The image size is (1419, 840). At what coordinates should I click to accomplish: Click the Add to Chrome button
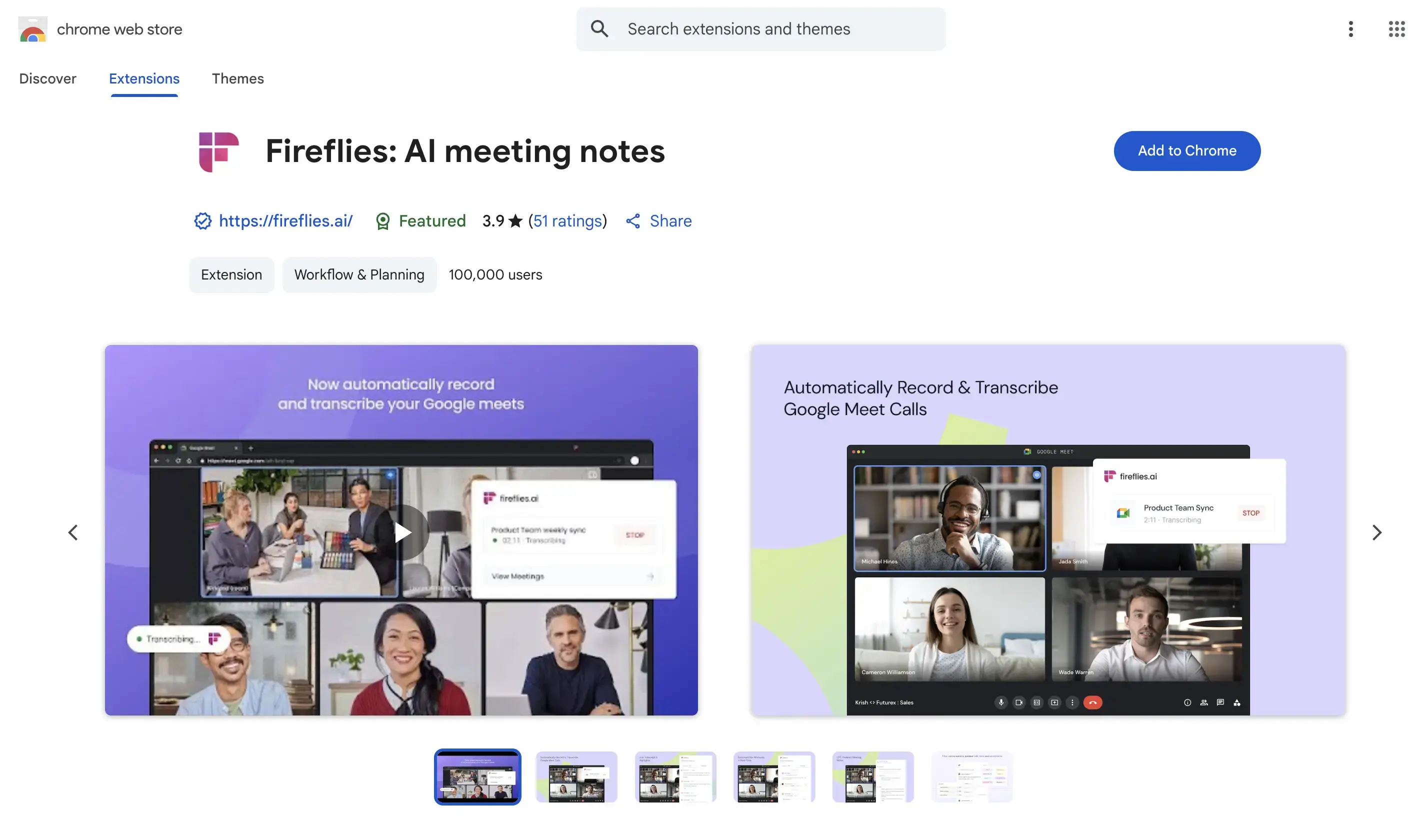pyautogui.click(x=1186, y=150)
